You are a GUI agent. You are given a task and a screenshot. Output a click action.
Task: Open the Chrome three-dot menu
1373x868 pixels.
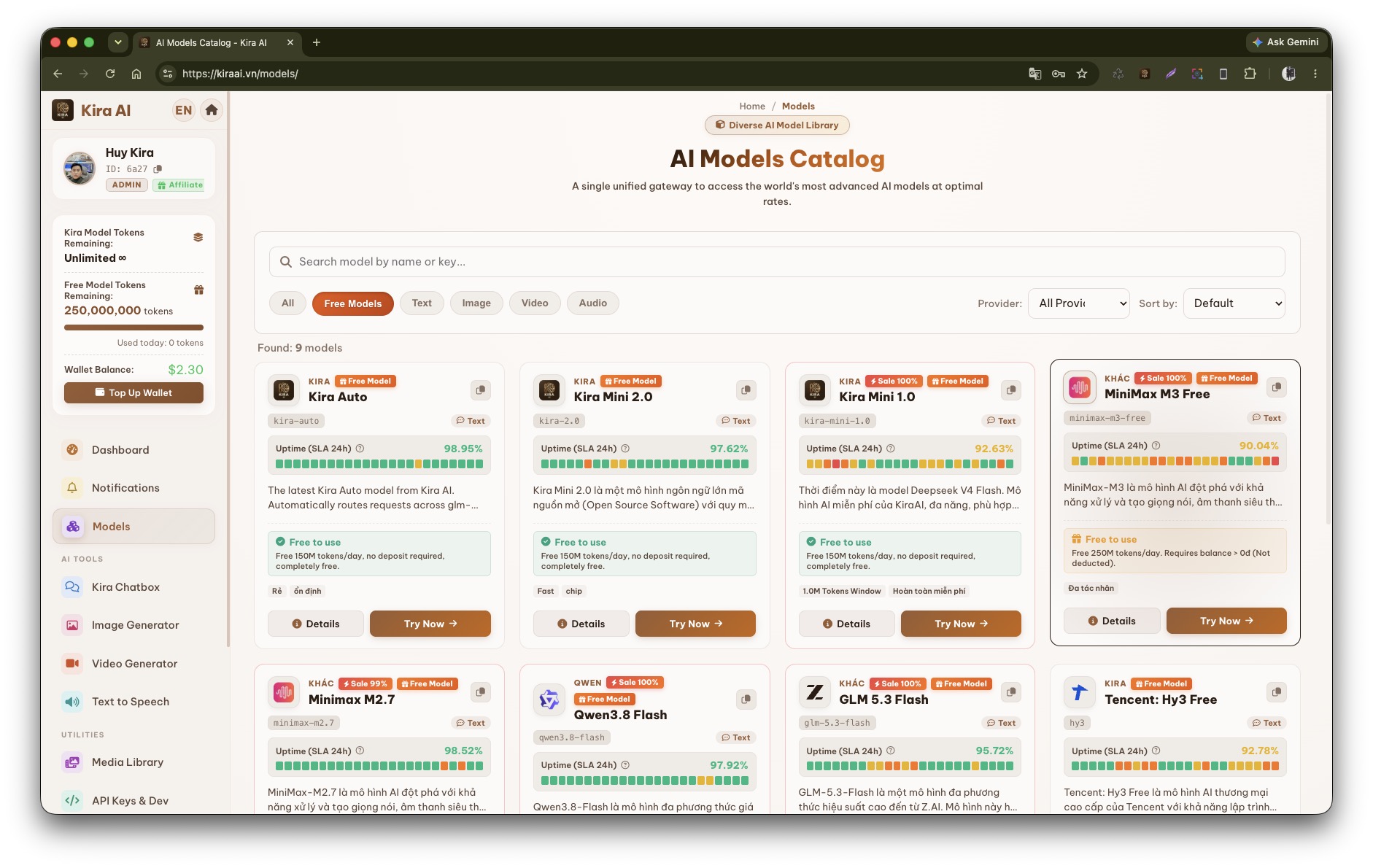pyautogui.click(x=1315, y=74)
